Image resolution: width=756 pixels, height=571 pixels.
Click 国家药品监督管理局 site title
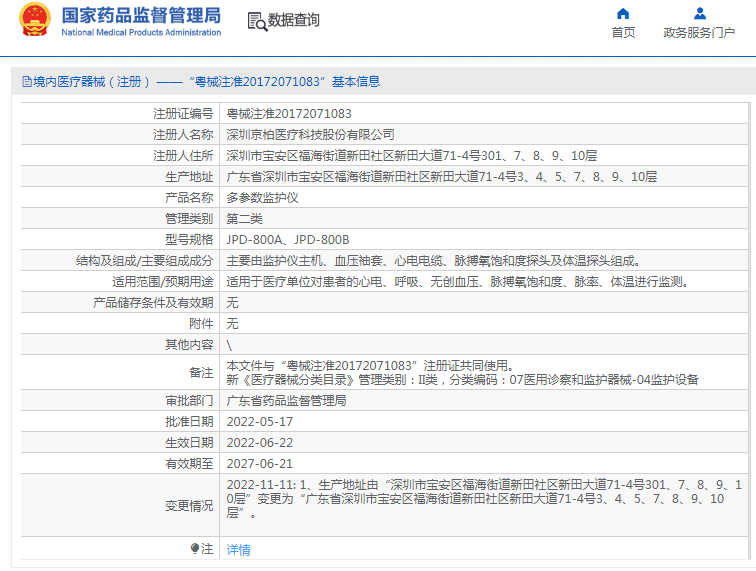tap(141, 15)
